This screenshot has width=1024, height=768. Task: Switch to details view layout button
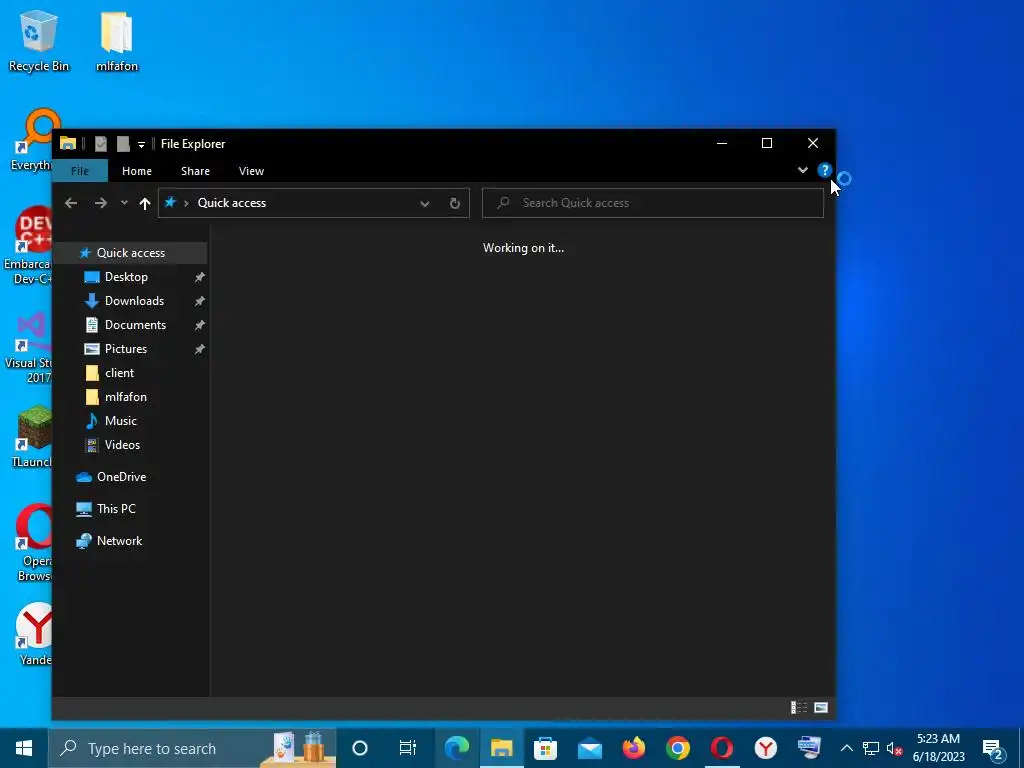click(x=799, y=707)
